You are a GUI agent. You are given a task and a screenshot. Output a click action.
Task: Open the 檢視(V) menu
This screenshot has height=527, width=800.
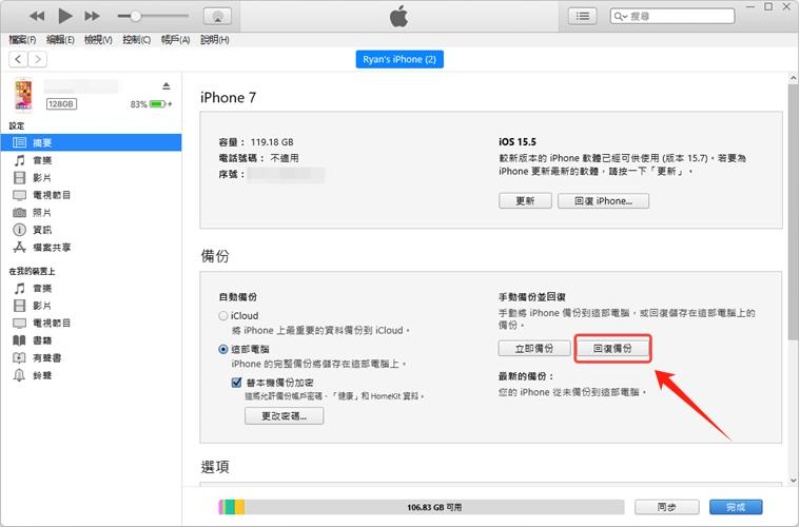pyautogui.click(x=98, y=39)
